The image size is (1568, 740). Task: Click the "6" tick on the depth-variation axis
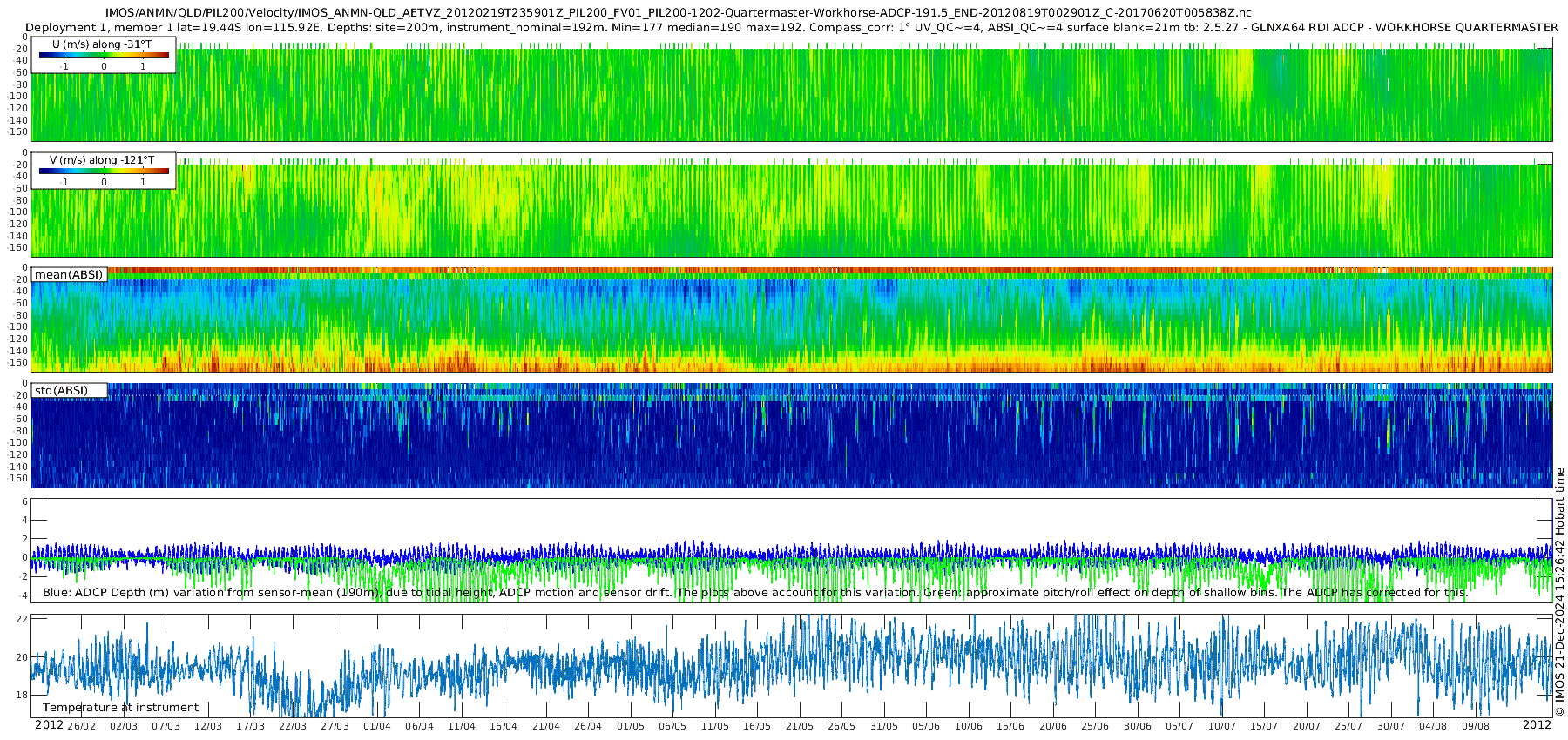pyautogui.click(x=25, y=502)
